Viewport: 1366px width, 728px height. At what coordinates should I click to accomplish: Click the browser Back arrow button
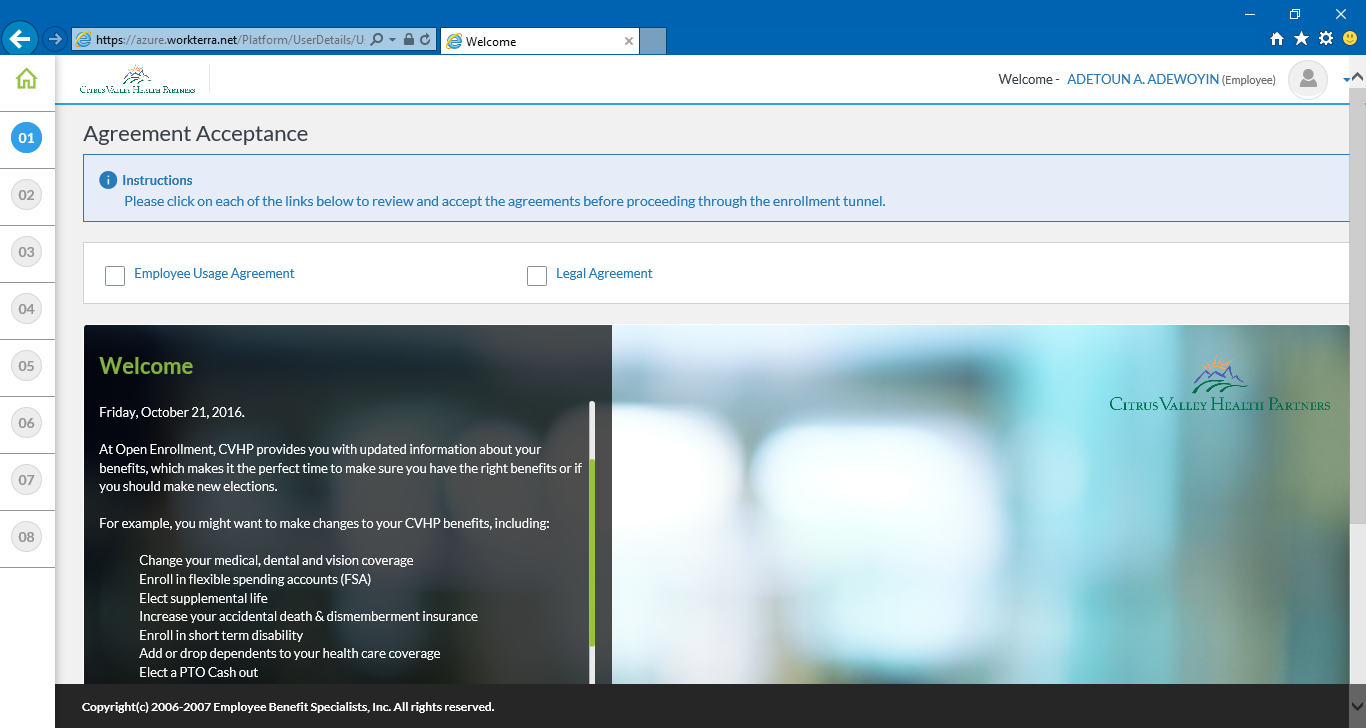(x=20, y=39)
